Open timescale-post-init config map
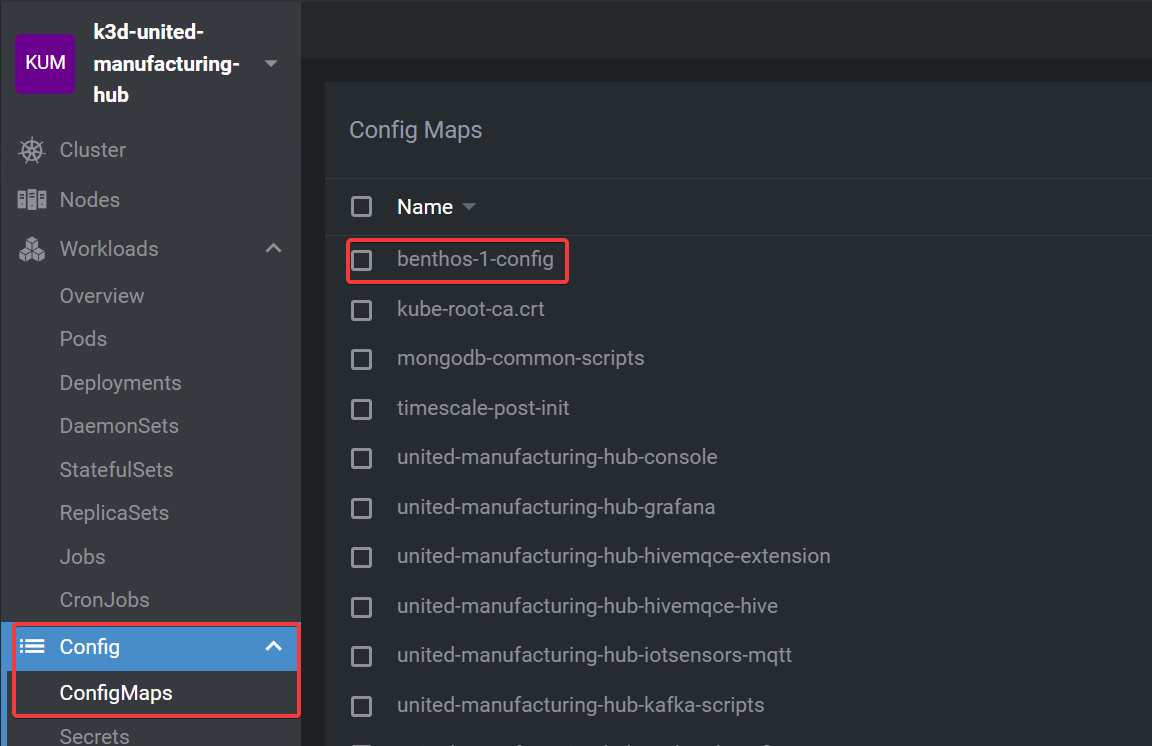The width and height of the screenshot is (1152, 746). pos(483,408)
